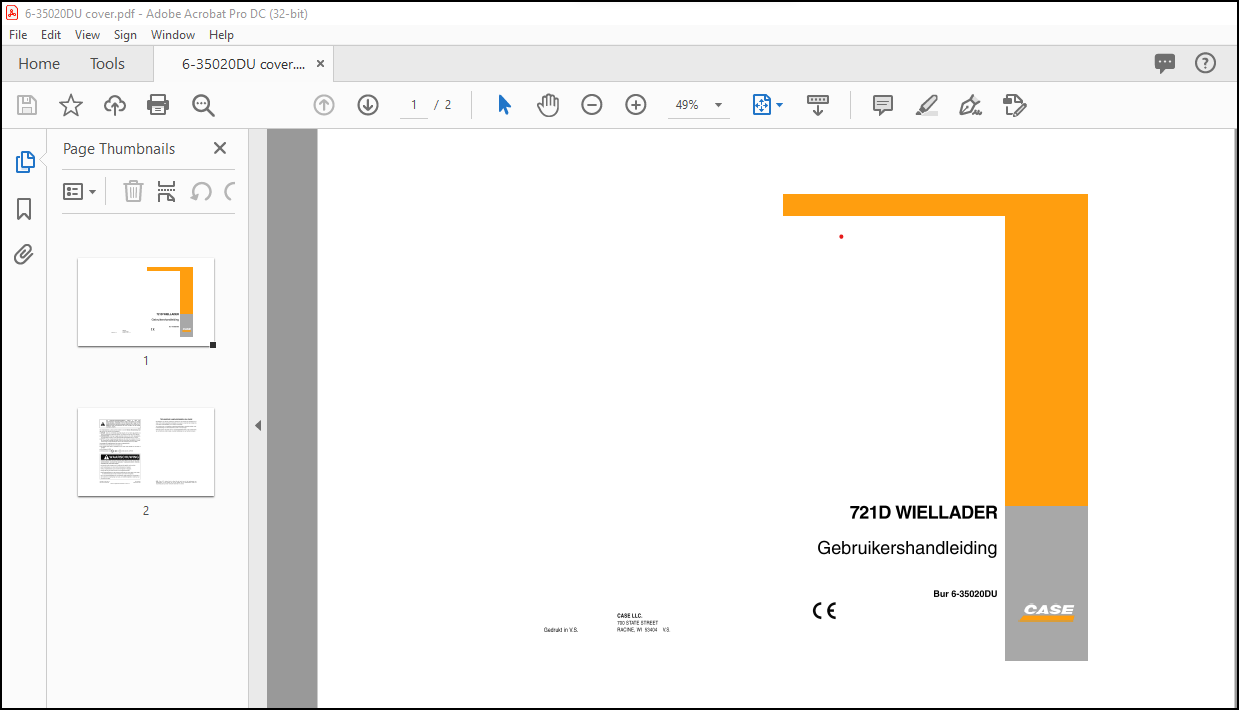Close the 6-35020DU cover document tab
This screenshot has height=710, width=1239.
coord(320,63)
